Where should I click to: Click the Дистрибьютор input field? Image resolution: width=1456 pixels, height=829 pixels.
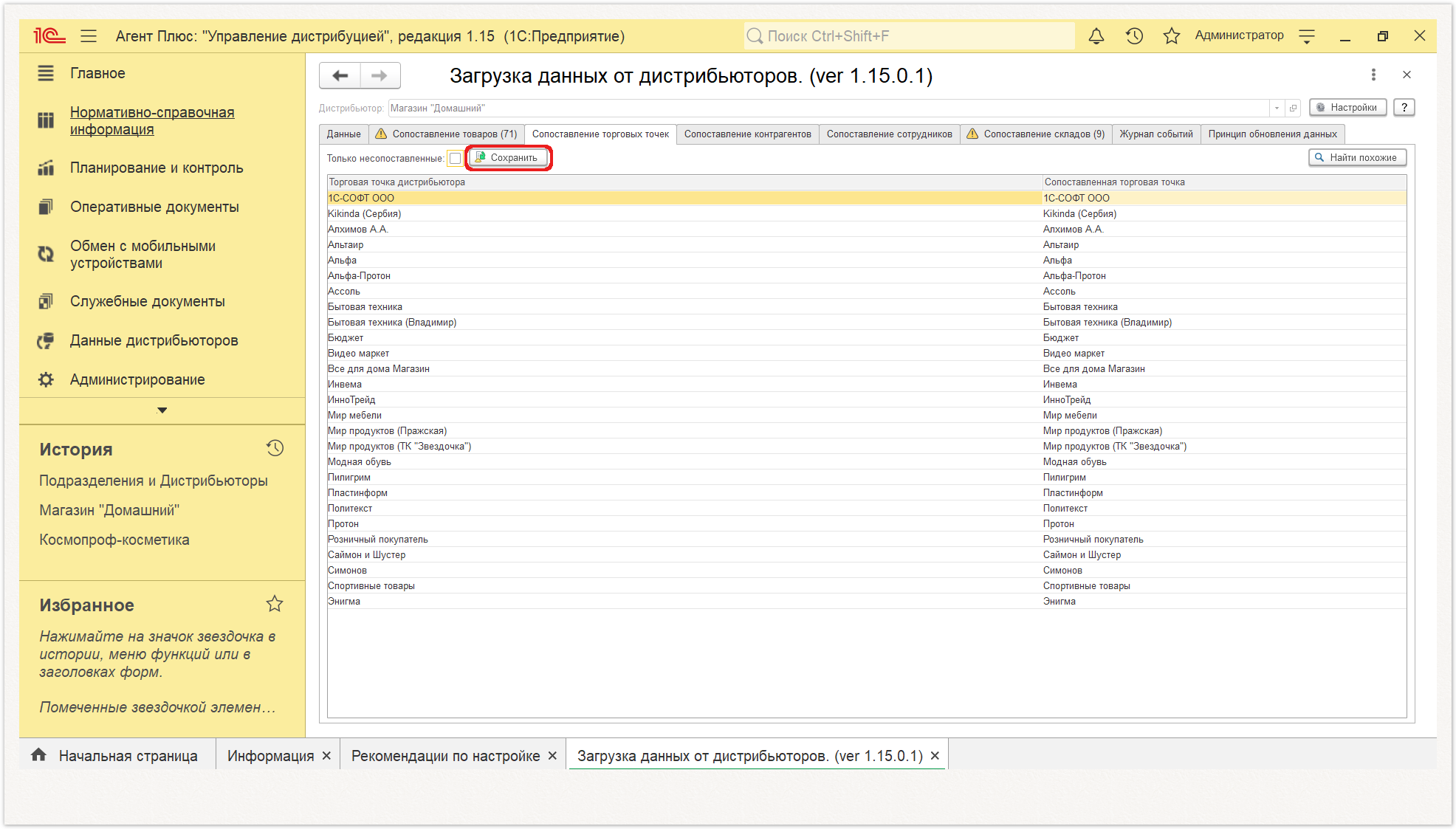click(828, 108)
